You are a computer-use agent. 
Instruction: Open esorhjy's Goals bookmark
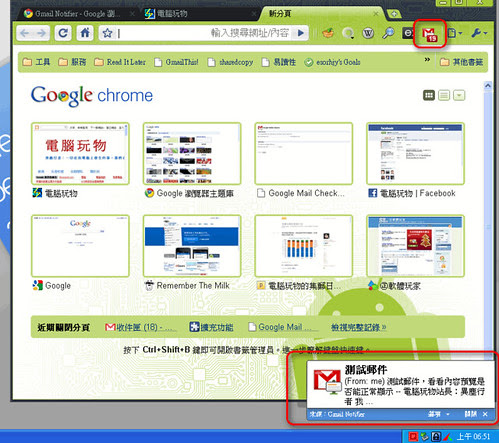coord(332,62)
